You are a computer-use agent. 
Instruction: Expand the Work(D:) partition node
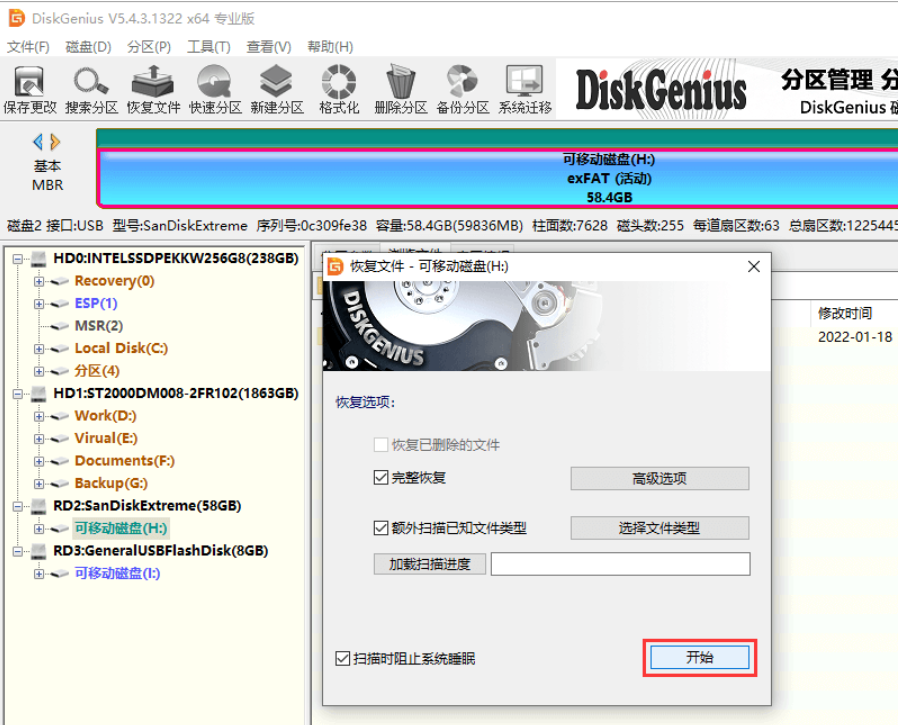[39, 416]
